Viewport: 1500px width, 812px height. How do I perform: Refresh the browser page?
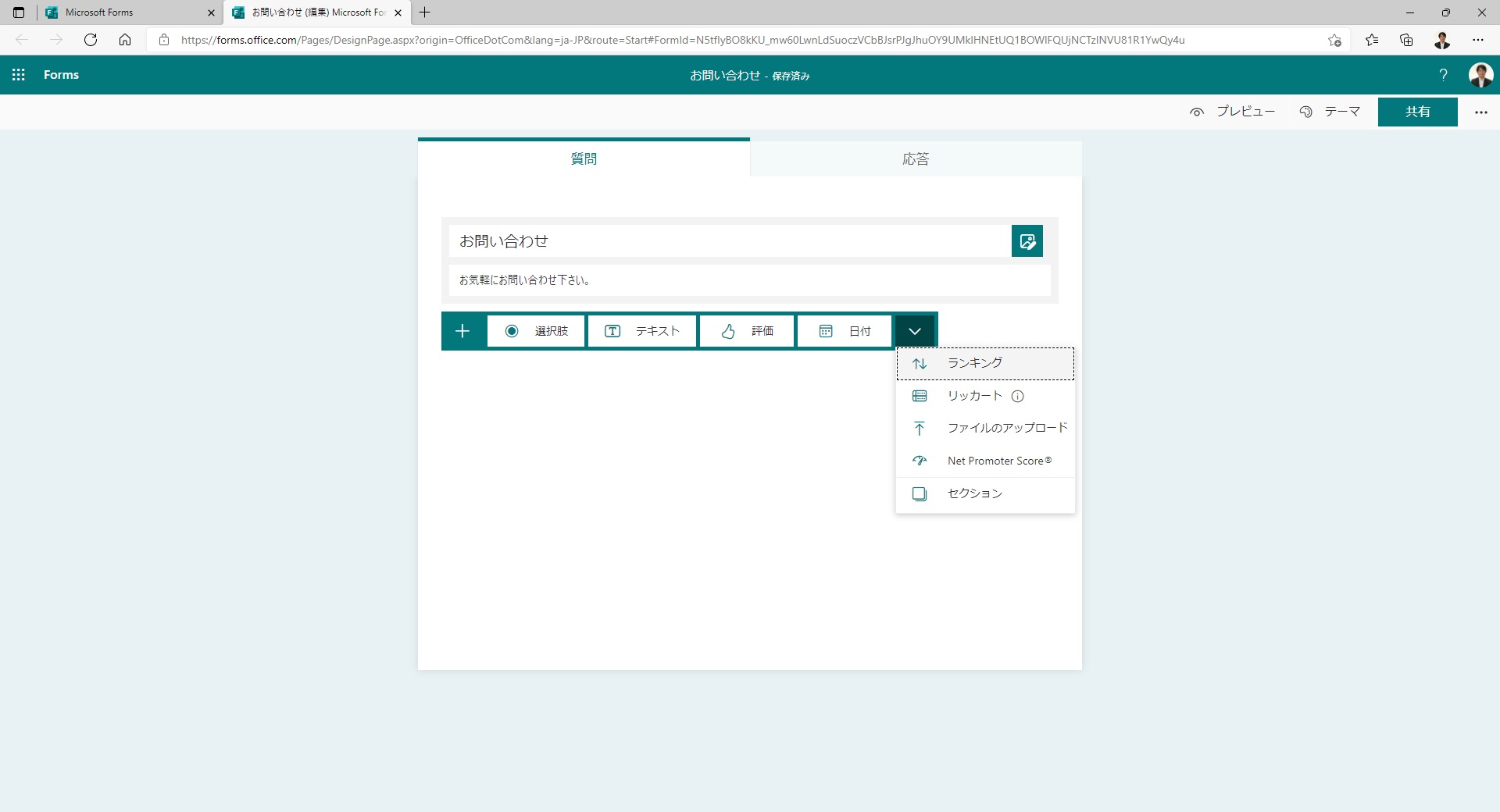91,40
